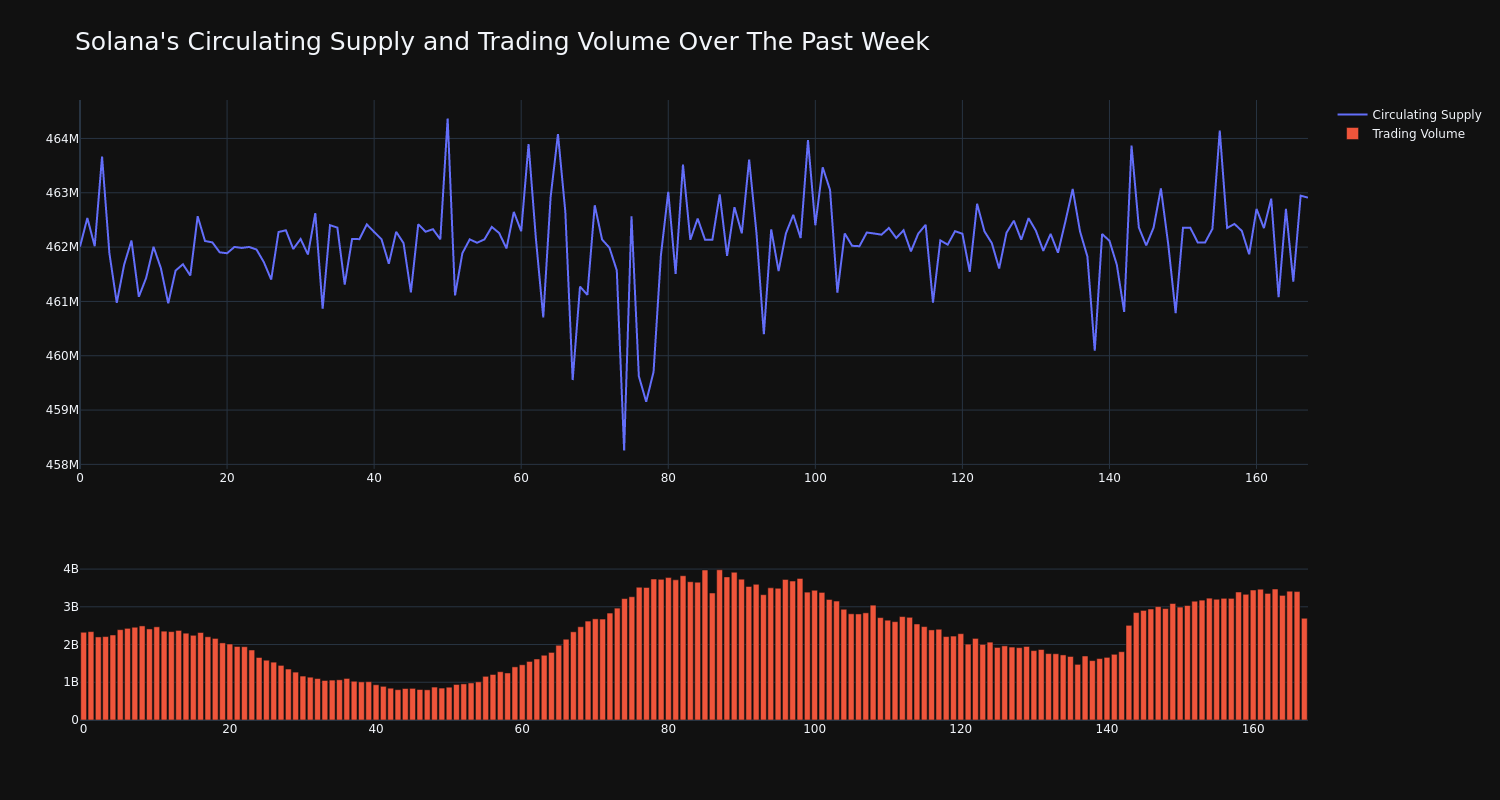Click the supply chart x-axis label 60
1500x800 pixels.
(x=521, y=478)
